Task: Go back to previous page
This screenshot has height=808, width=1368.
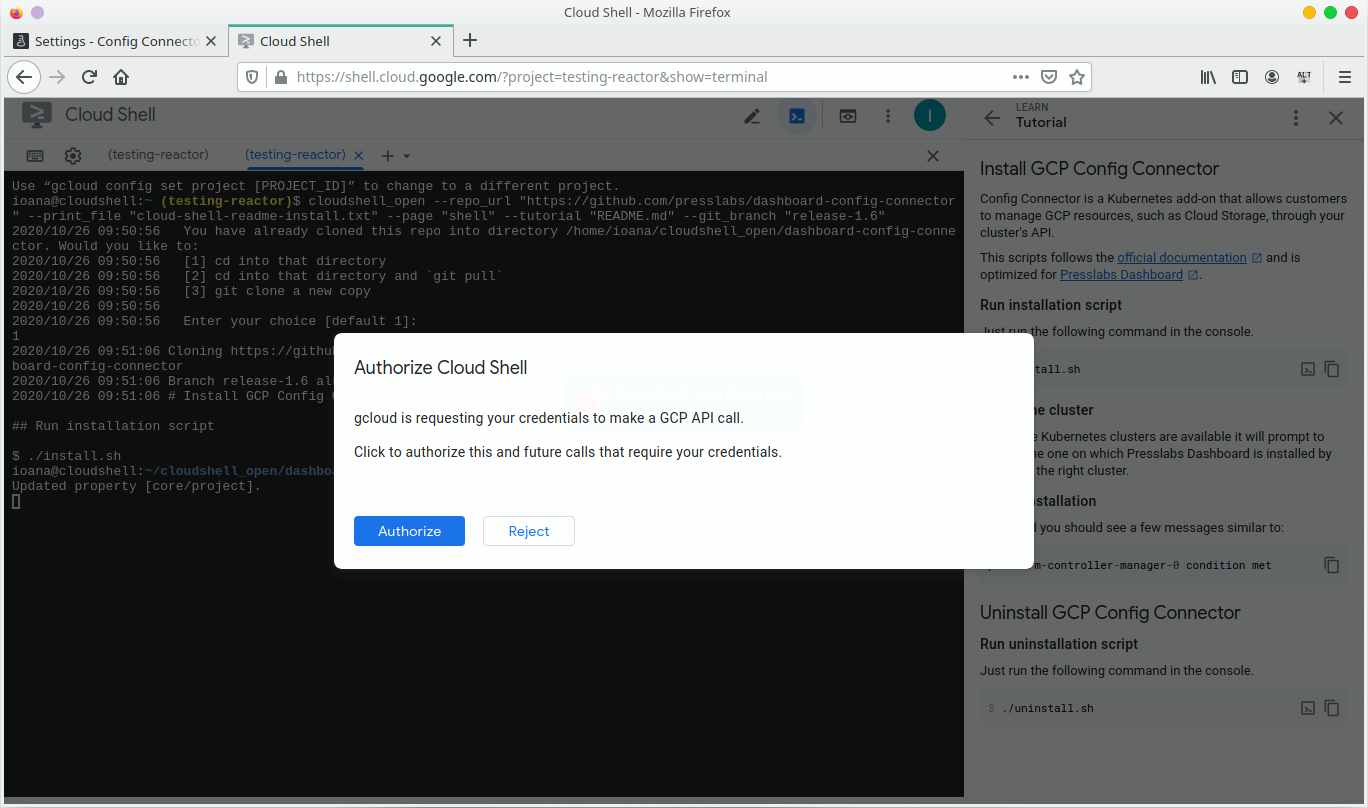Action: pyautogui.click(x=25, y=77)
